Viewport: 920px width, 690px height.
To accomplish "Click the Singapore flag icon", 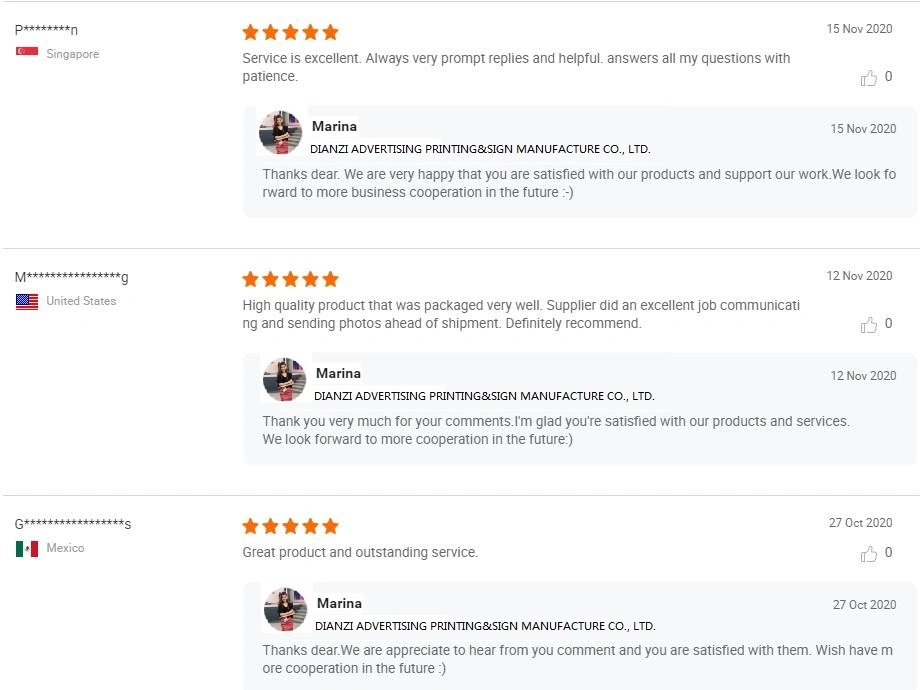I will click(x=27, y=52).
